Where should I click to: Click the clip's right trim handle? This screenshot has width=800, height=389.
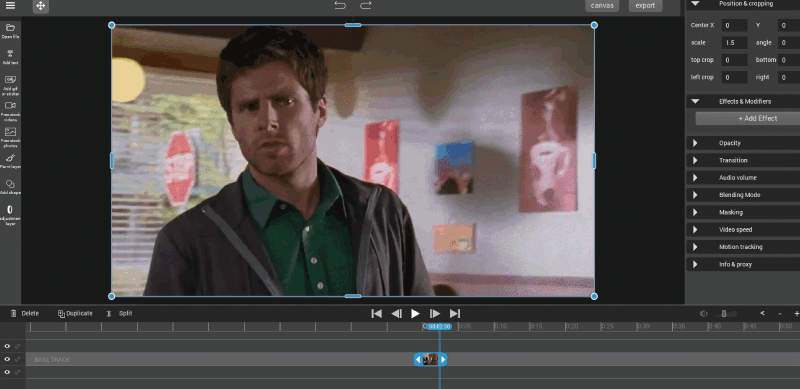[x=443, y=359]
